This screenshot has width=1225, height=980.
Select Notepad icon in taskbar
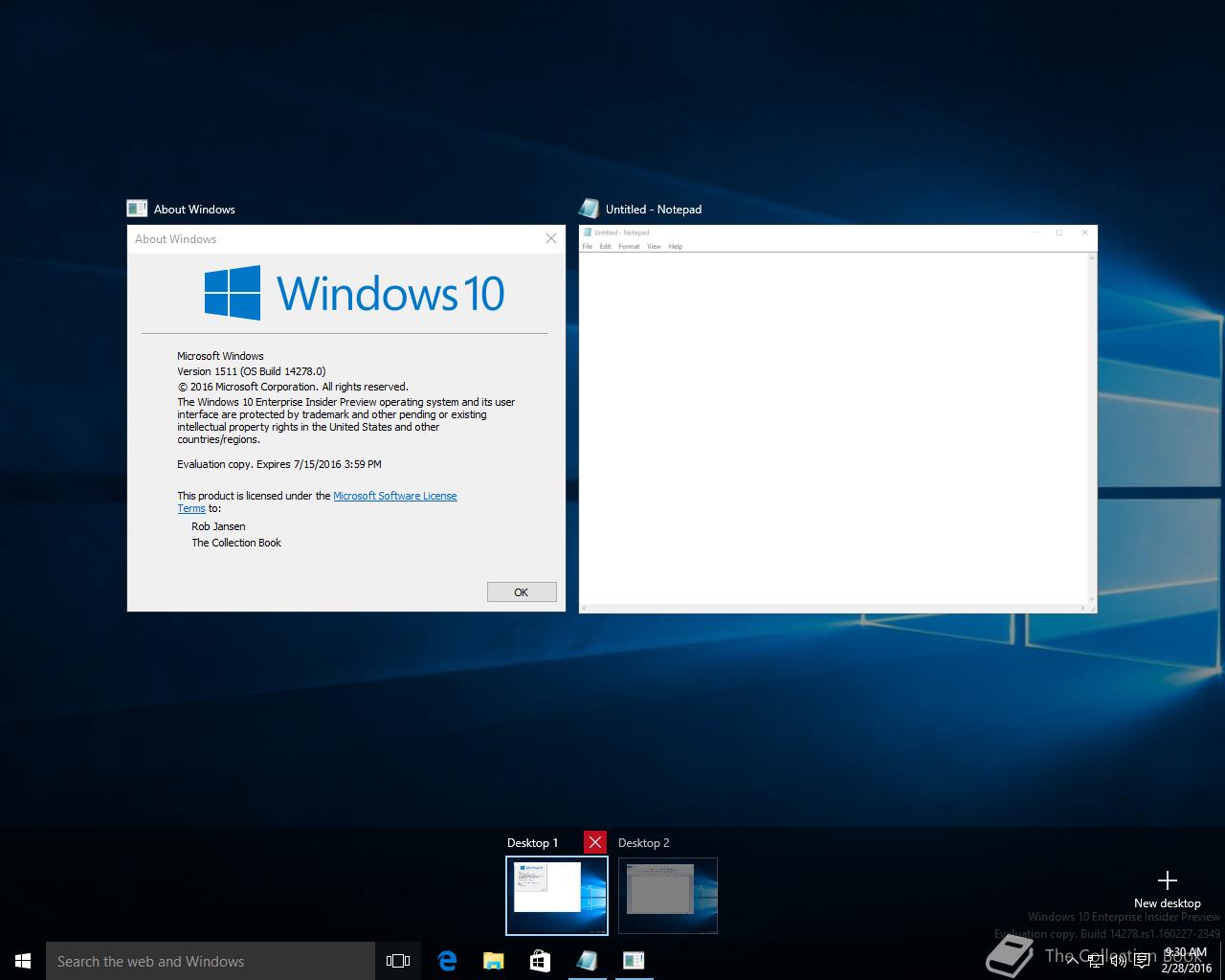(x=587, y=961)
